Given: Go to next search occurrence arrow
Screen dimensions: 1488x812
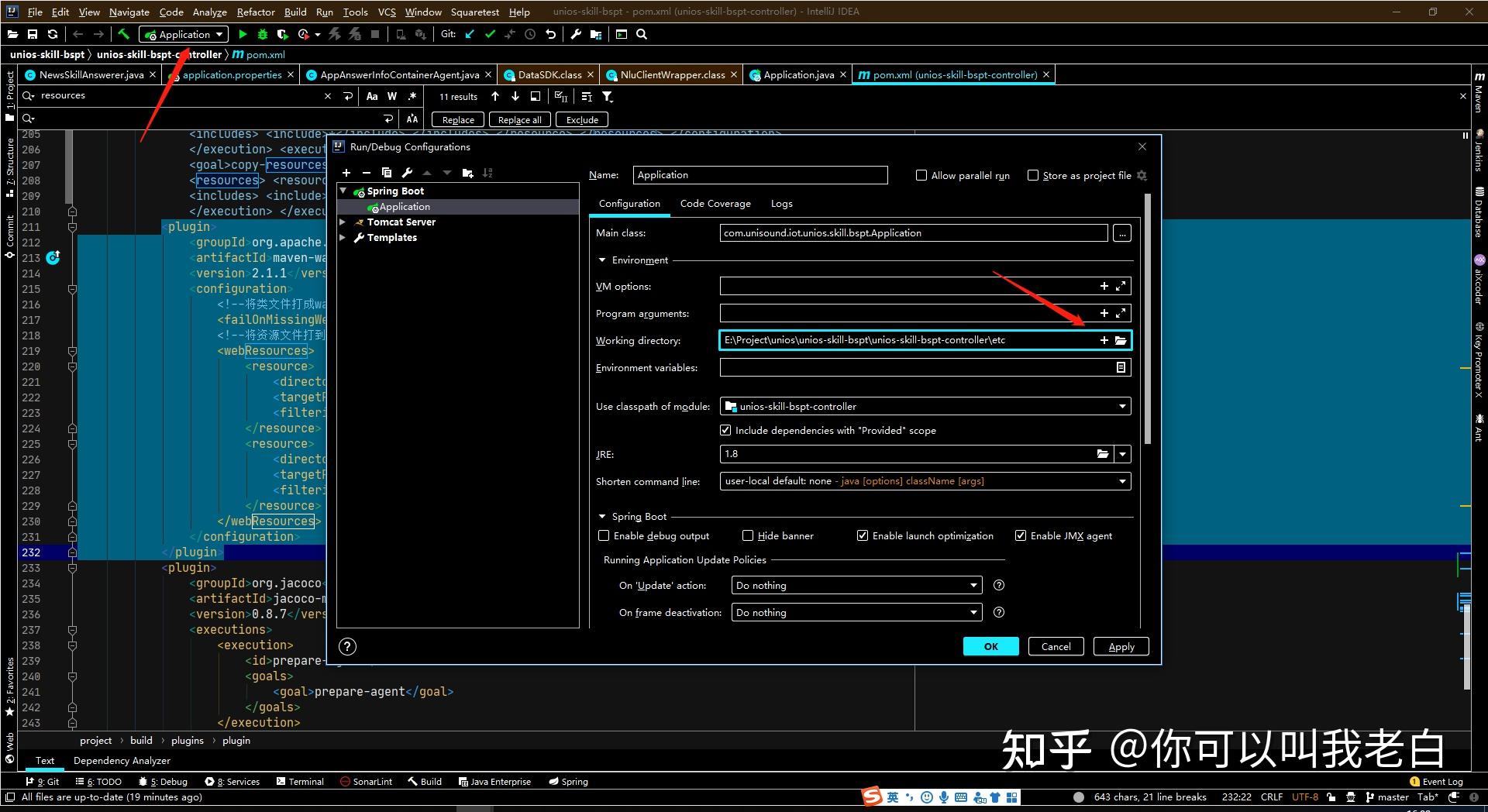Looking at the screenshot, I should point(515,96).
